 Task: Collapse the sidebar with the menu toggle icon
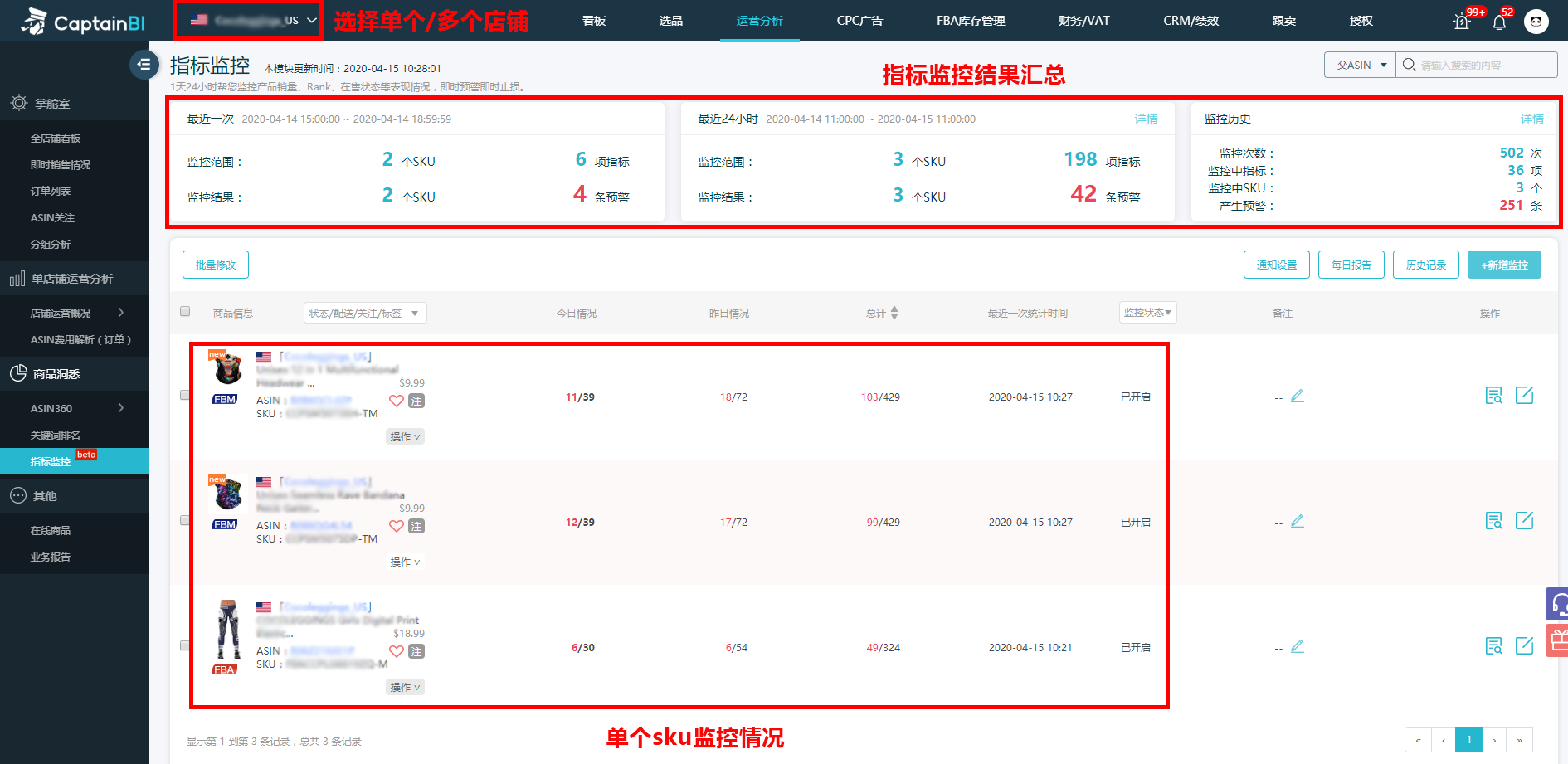144,64
